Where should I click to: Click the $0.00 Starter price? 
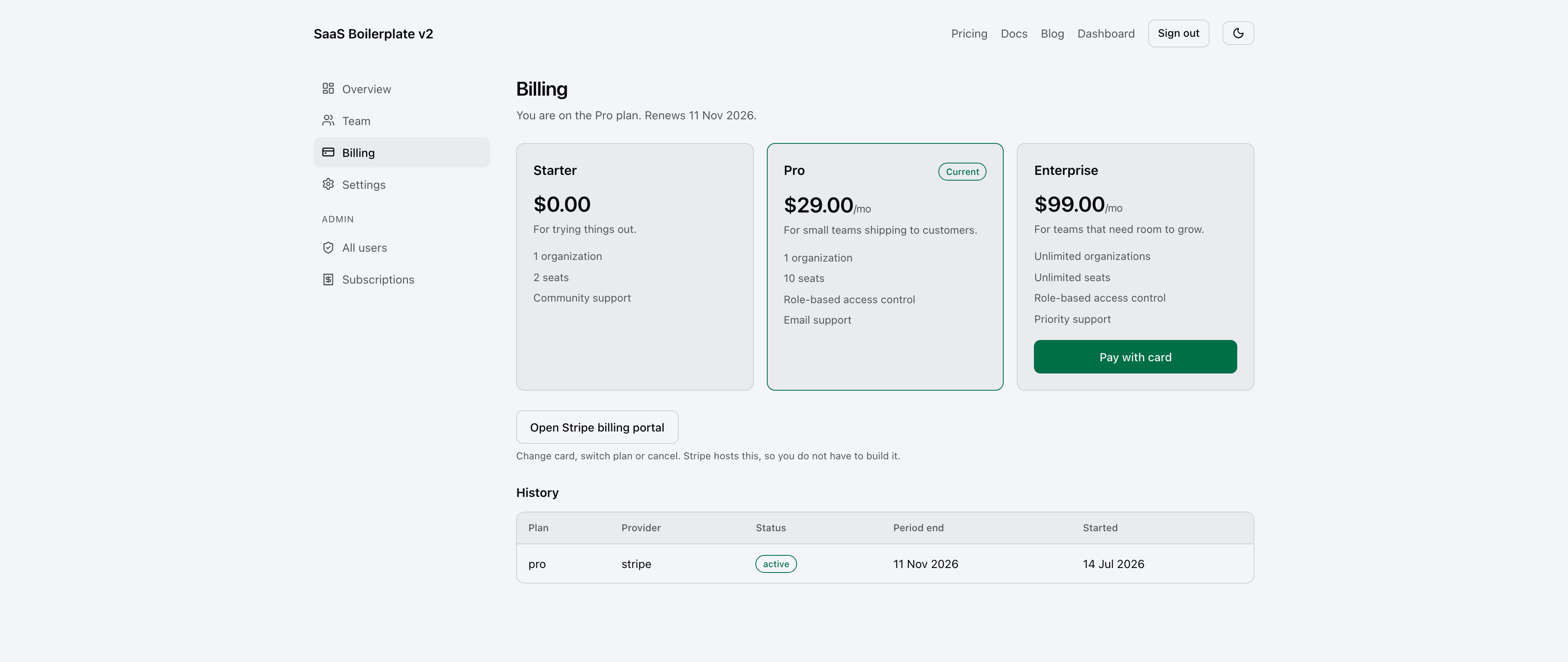[x=561, y=204]
